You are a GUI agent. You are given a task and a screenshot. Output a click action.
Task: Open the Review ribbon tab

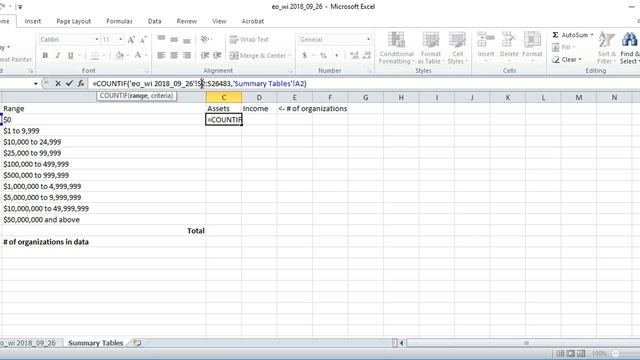click(187, 21)
